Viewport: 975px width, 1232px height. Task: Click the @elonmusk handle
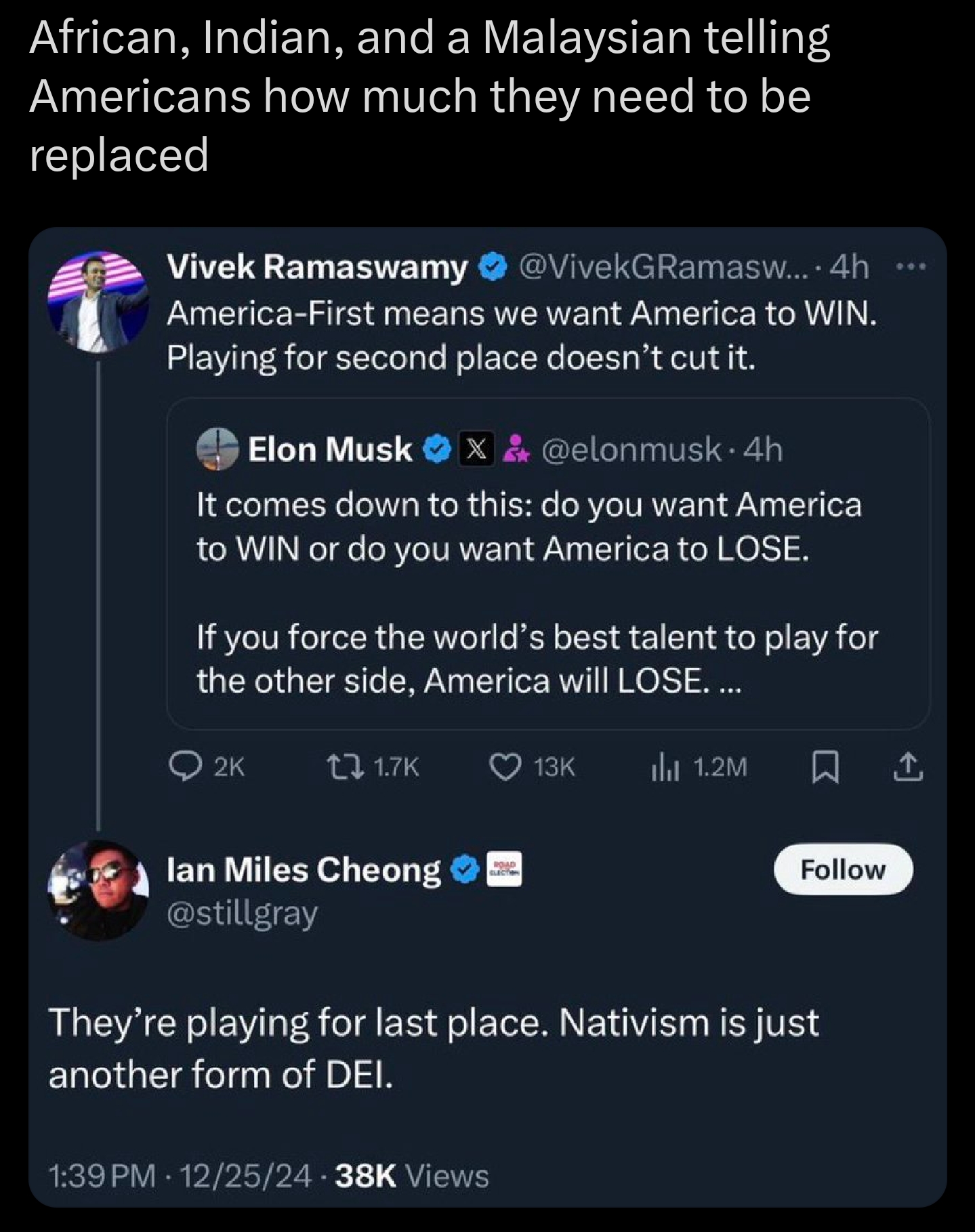(631, 449)
